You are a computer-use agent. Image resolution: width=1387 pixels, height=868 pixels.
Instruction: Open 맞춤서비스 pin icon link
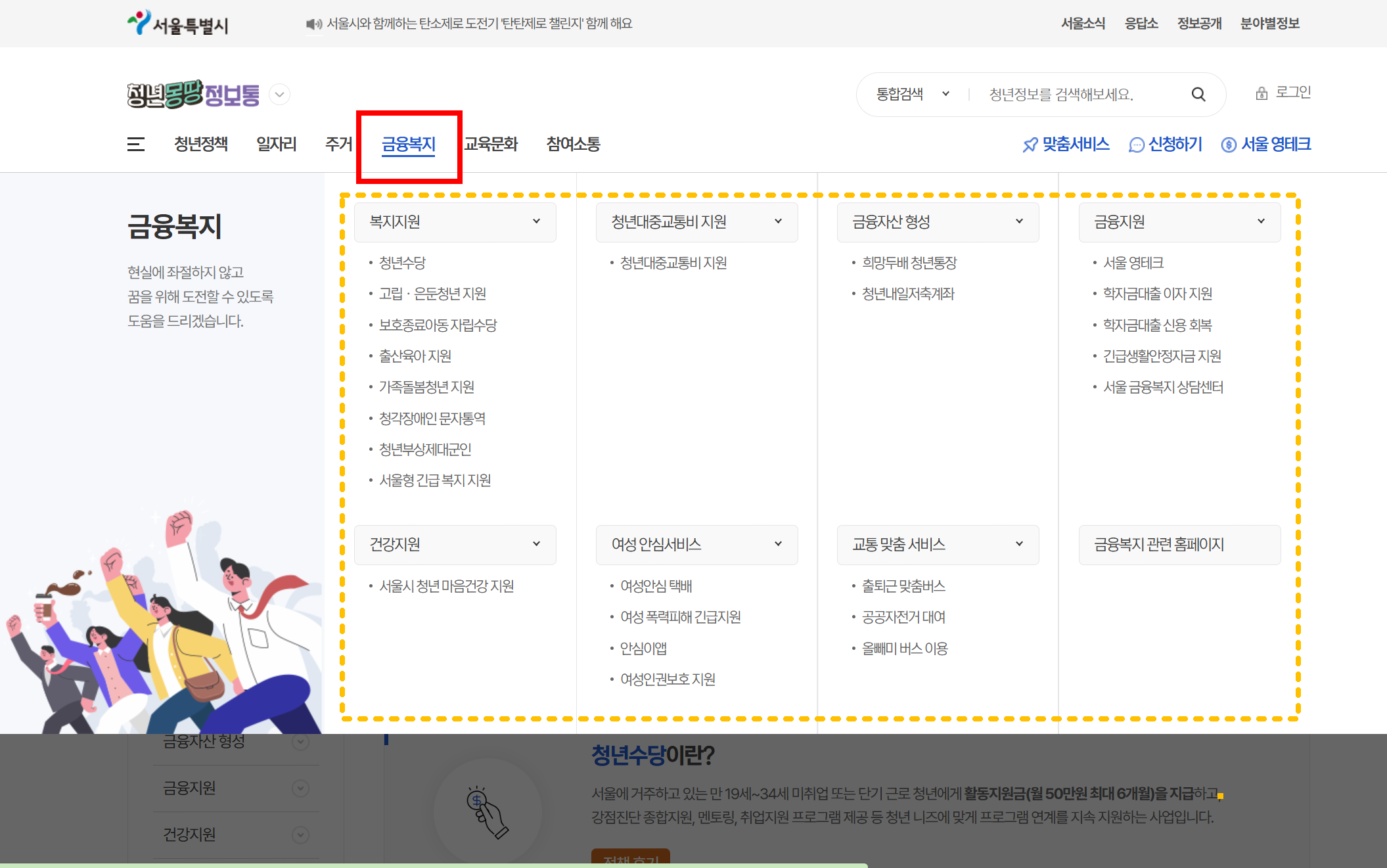(1066, 144)
